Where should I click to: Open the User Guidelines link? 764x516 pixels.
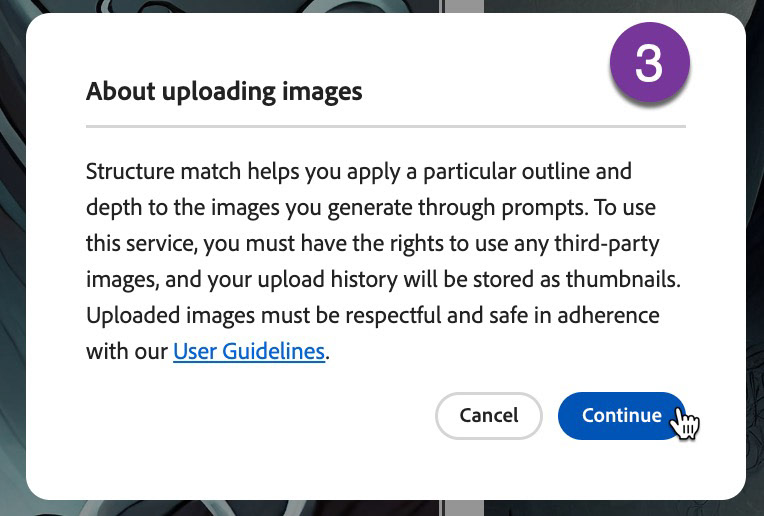coord(249,351)
